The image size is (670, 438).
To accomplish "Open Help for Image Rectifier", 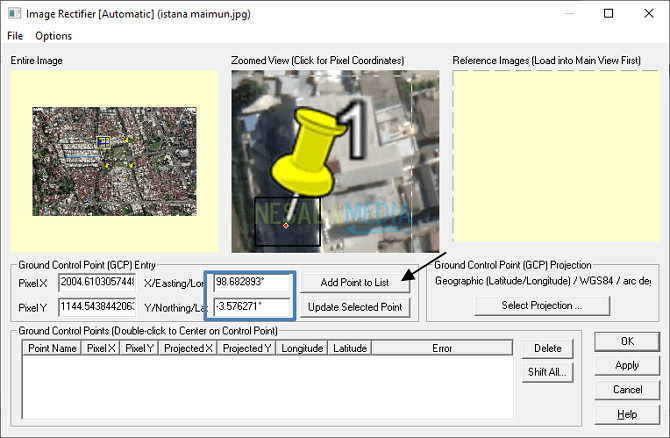I will tap(627, 414).
